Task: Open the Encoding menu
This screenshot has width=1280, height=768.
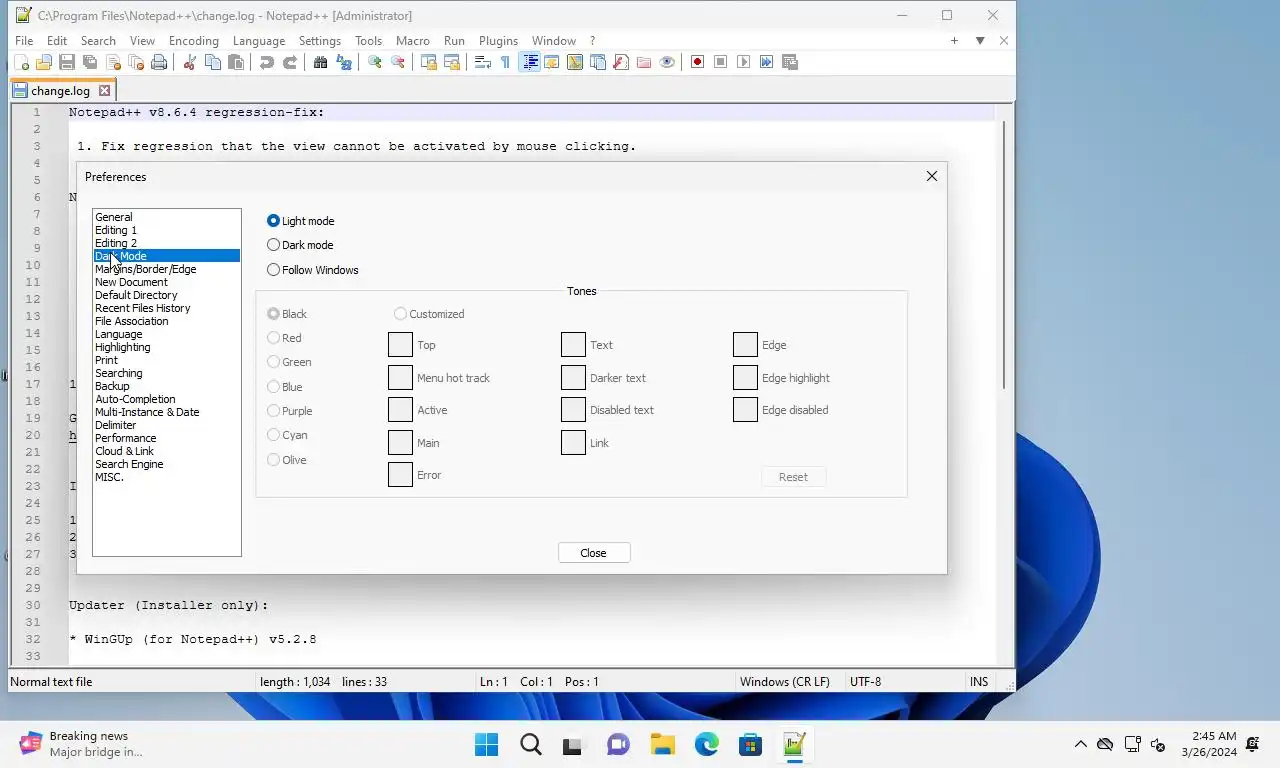Action: [194, 41]
